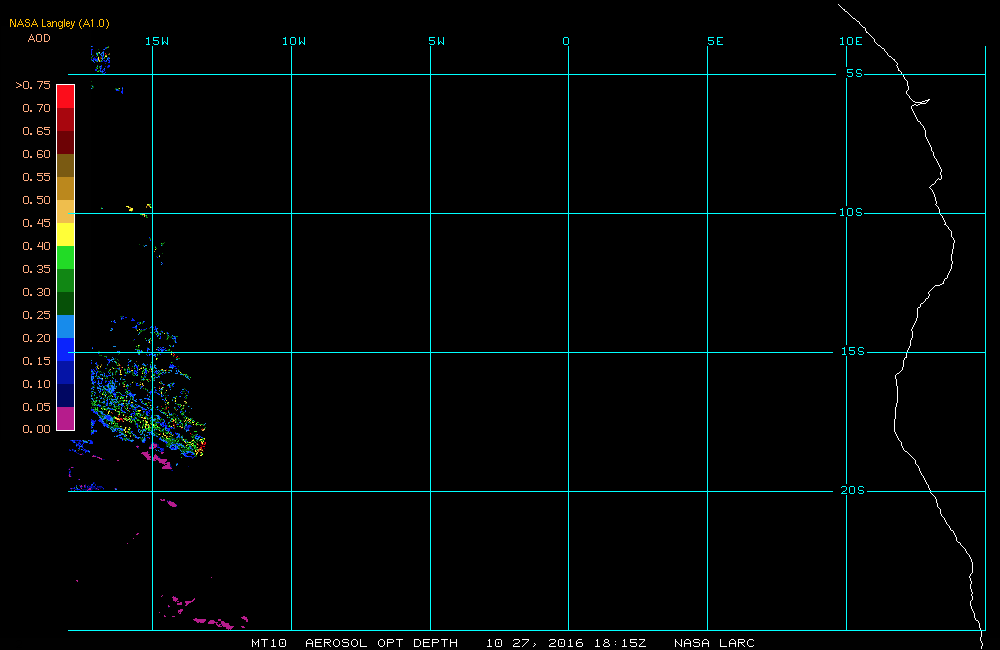Click the 'NASA LARC' caption text

pyautogui.click(x=714, y=643)
